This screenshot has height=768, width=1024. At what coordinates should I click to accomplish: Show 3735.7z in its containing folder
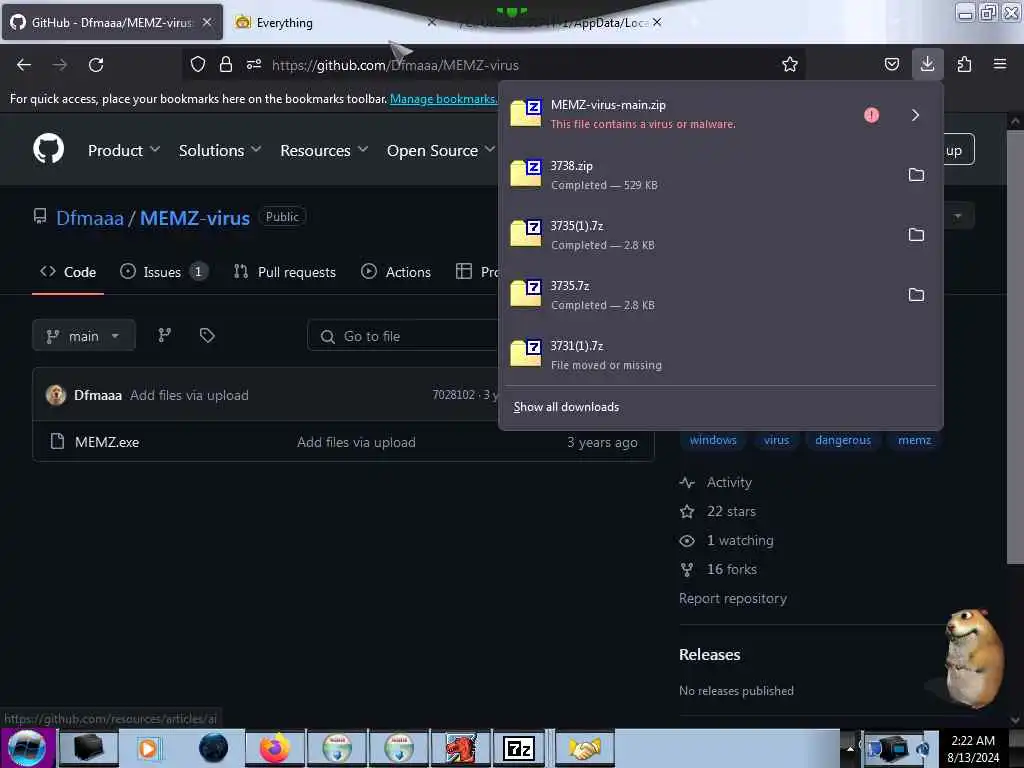(x=916, y=295)
